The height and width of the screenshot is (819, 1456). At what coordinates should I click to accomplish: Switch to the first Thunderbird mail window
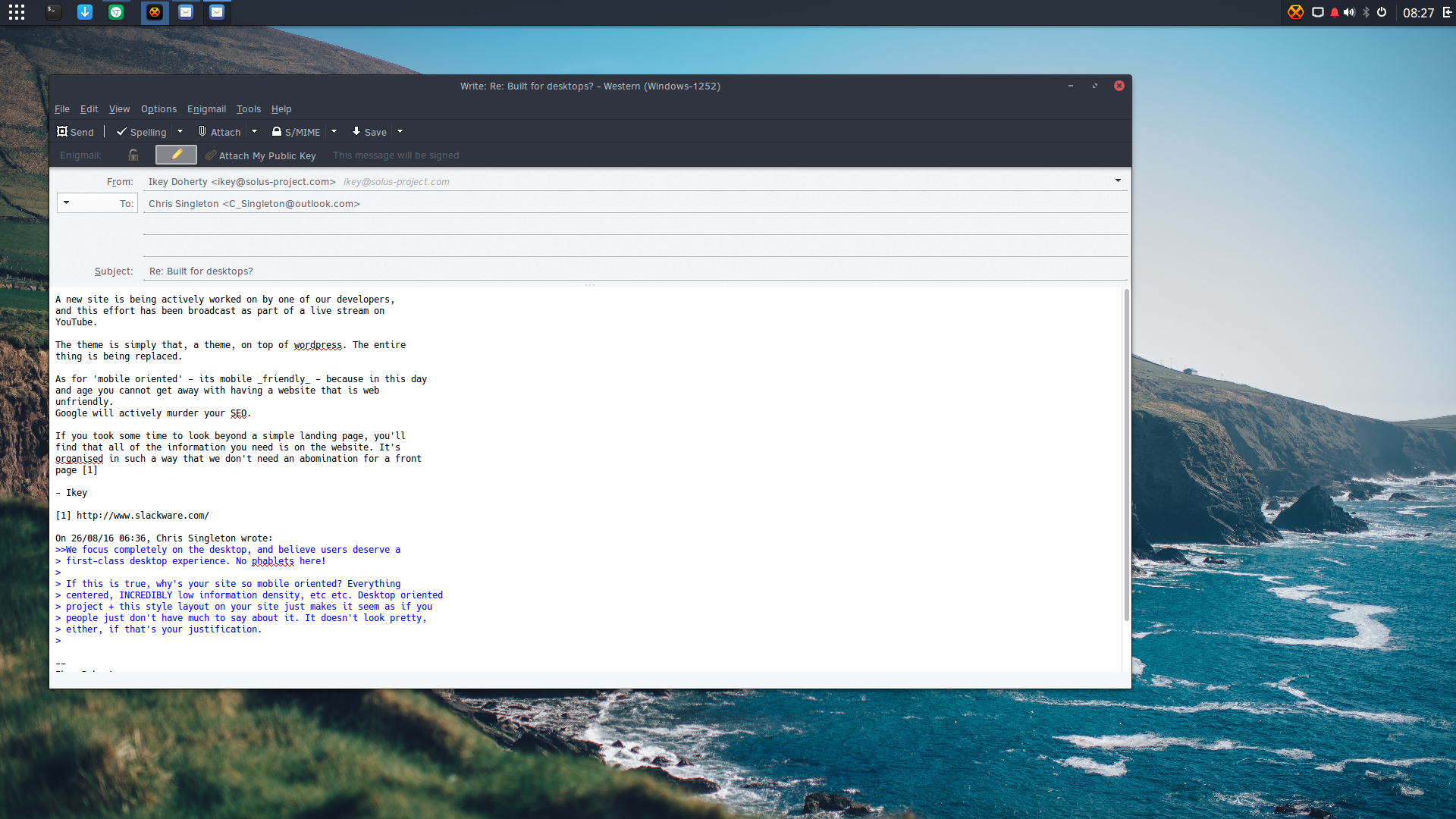point(186,12)
